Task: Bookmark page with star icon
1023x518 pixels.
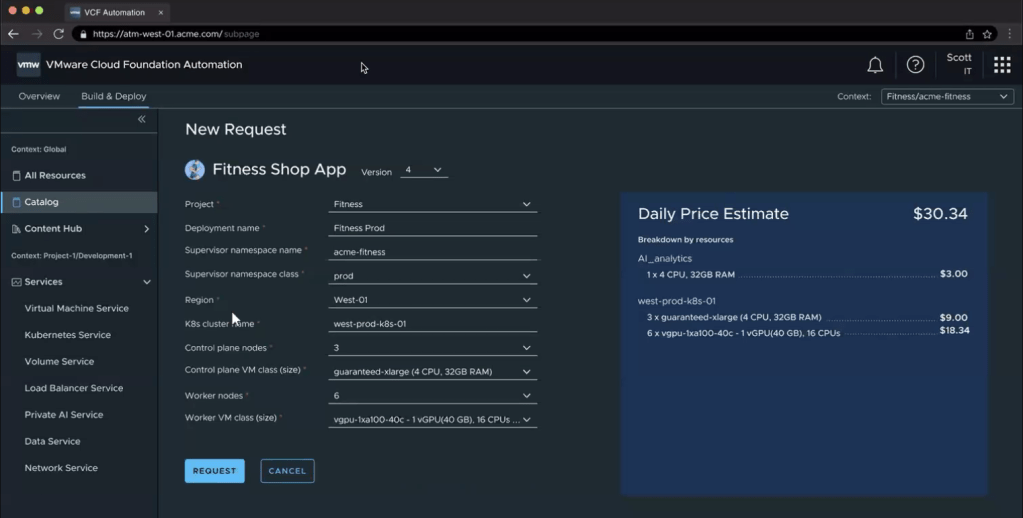Action: [x=987, y=34]
